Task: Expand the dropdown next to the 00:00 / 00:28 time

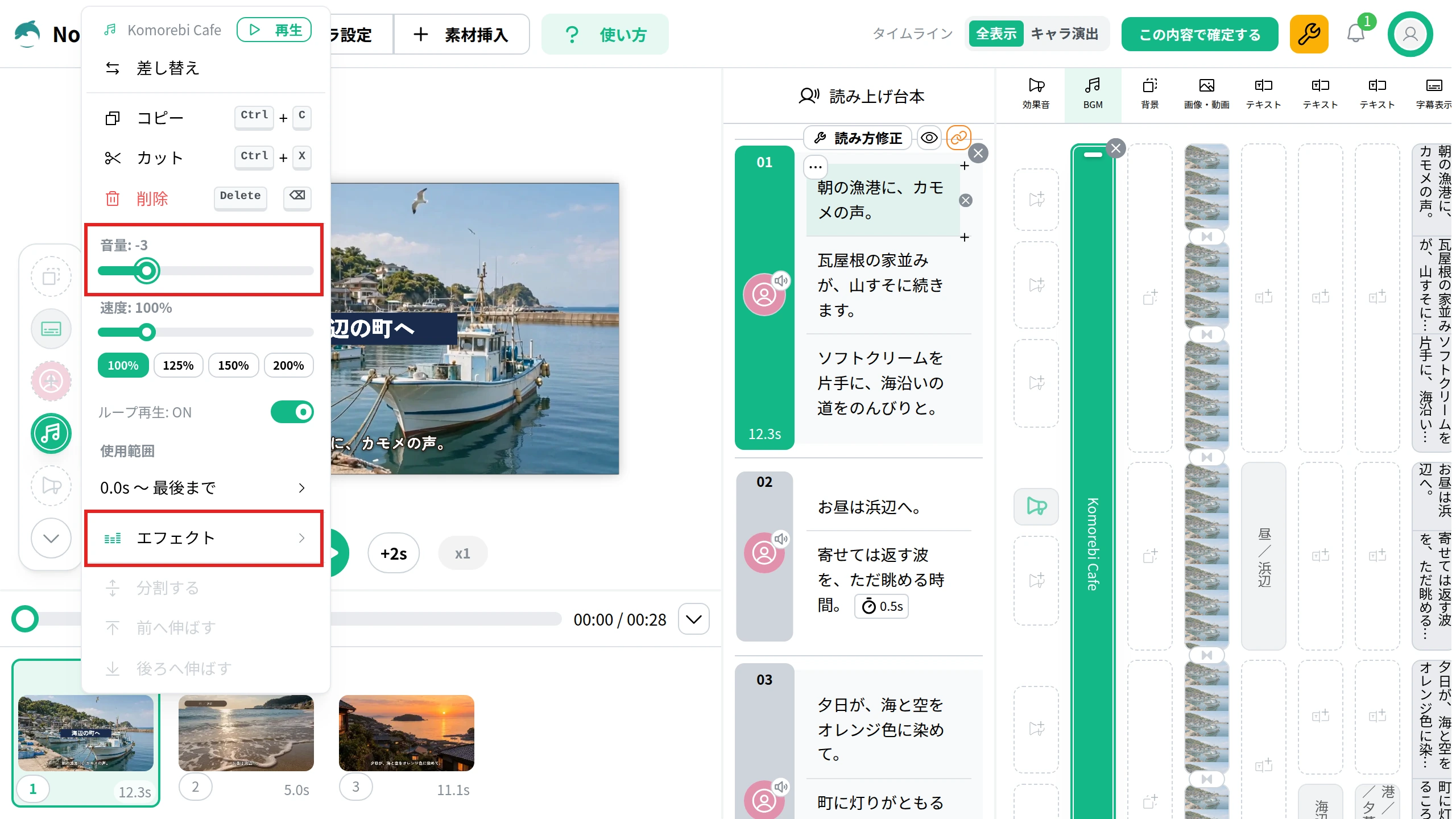Action: coord(693,619)
